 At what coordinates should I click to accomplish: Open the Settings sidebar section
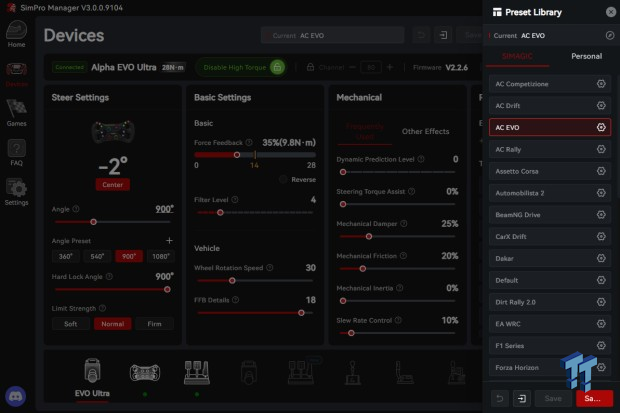pyautogui.click(x=16, y=192)
